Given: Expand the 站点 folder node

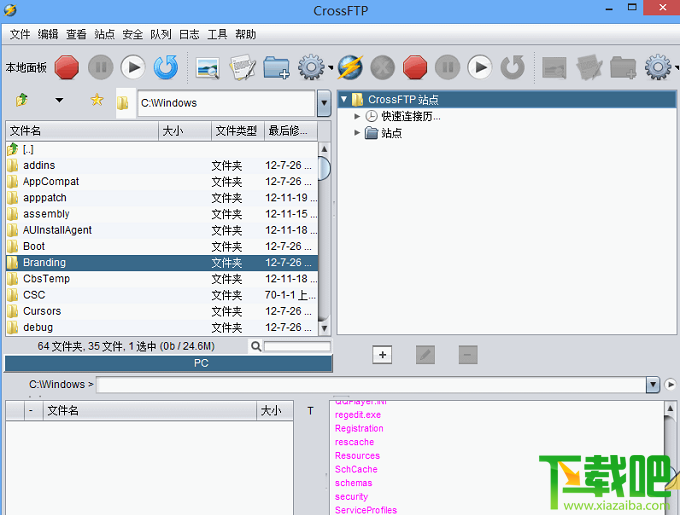Looking at the screenshot, I should click(357, 133).
